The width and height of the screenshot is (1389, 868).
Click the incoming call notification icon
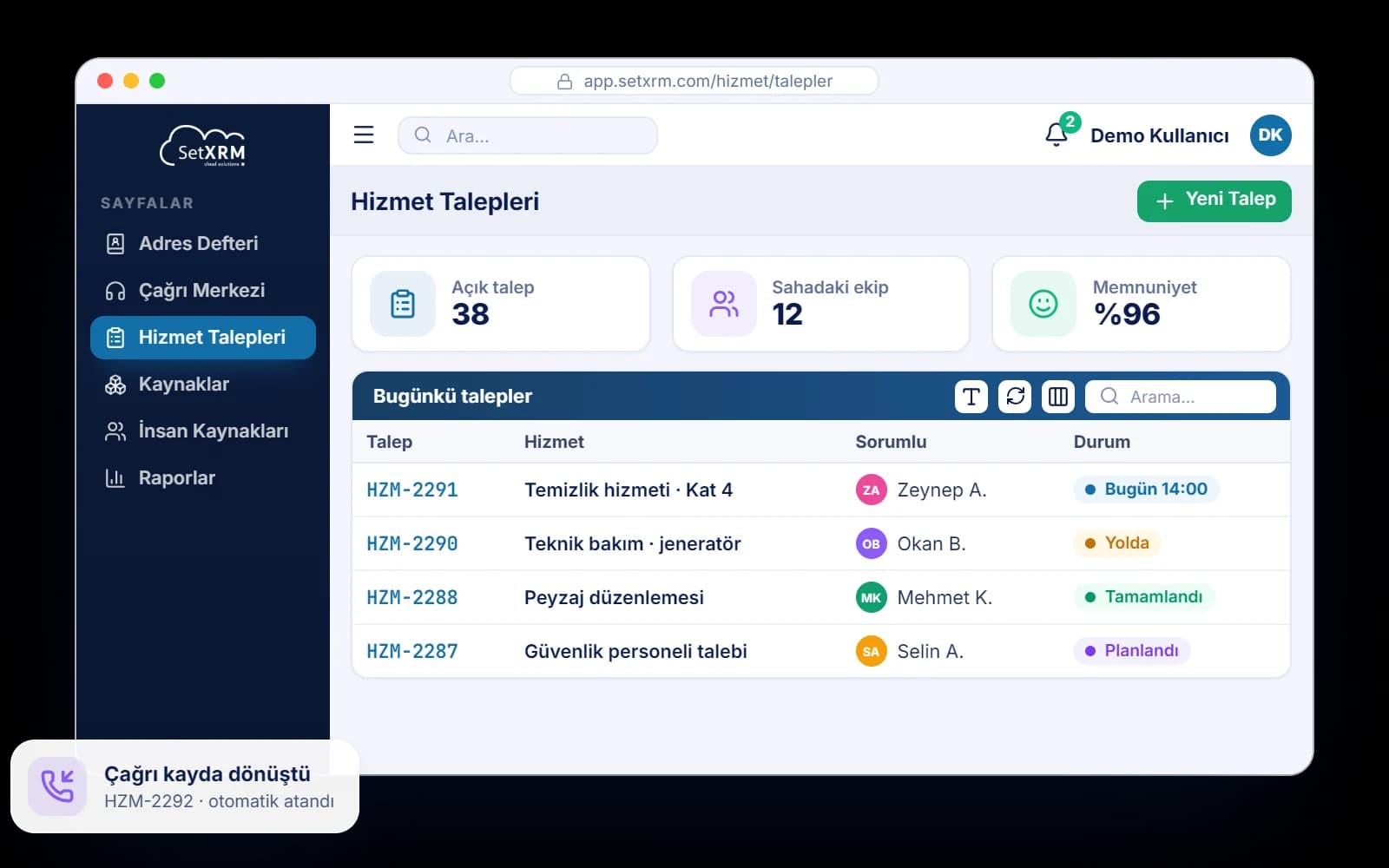pos(57,786)
